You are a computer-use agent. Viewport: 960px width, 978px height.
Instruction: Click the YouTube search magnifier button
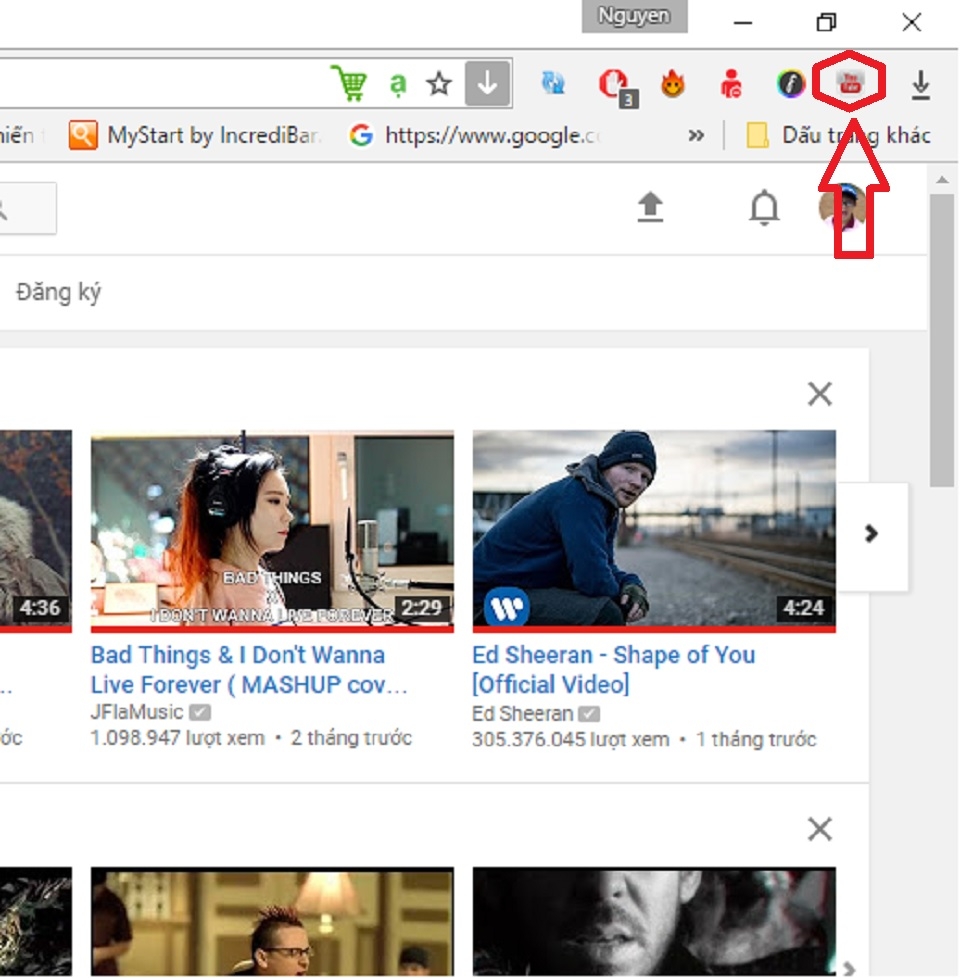(x=25, y=208)
